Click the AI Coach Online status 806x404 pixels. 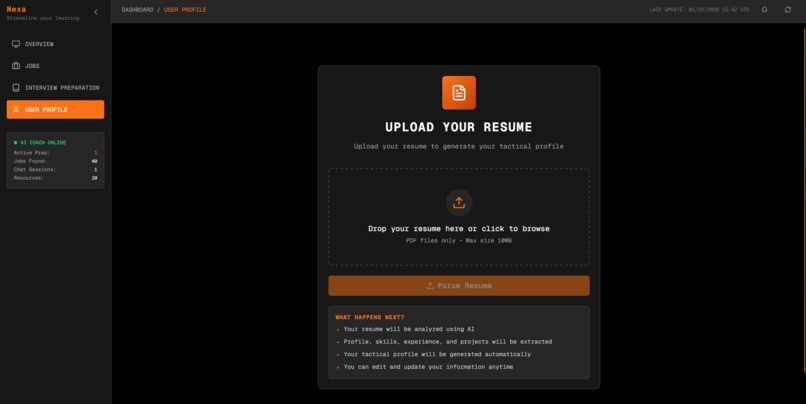pyautogui.click(x=40, y=142)
